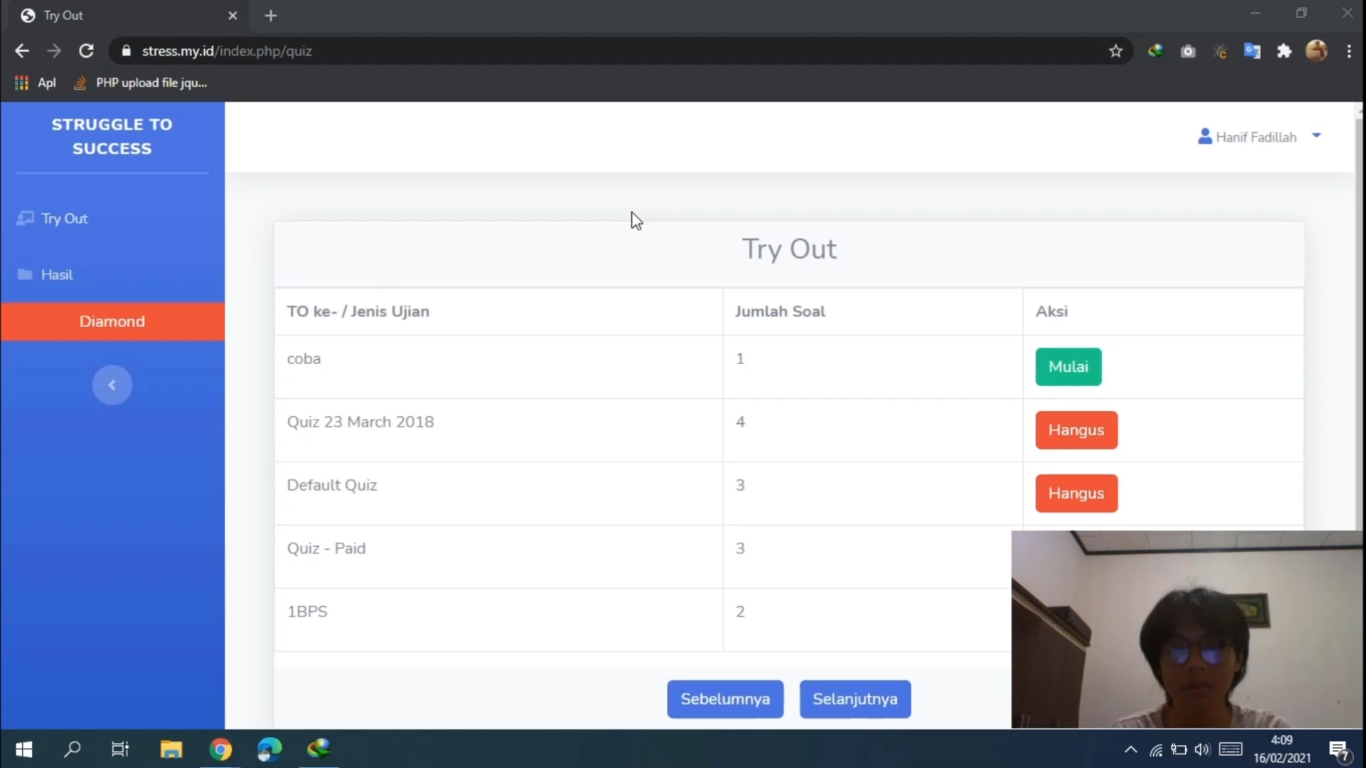
Task: Click the Google Translate extension icon
Action: click(1252, 51)
